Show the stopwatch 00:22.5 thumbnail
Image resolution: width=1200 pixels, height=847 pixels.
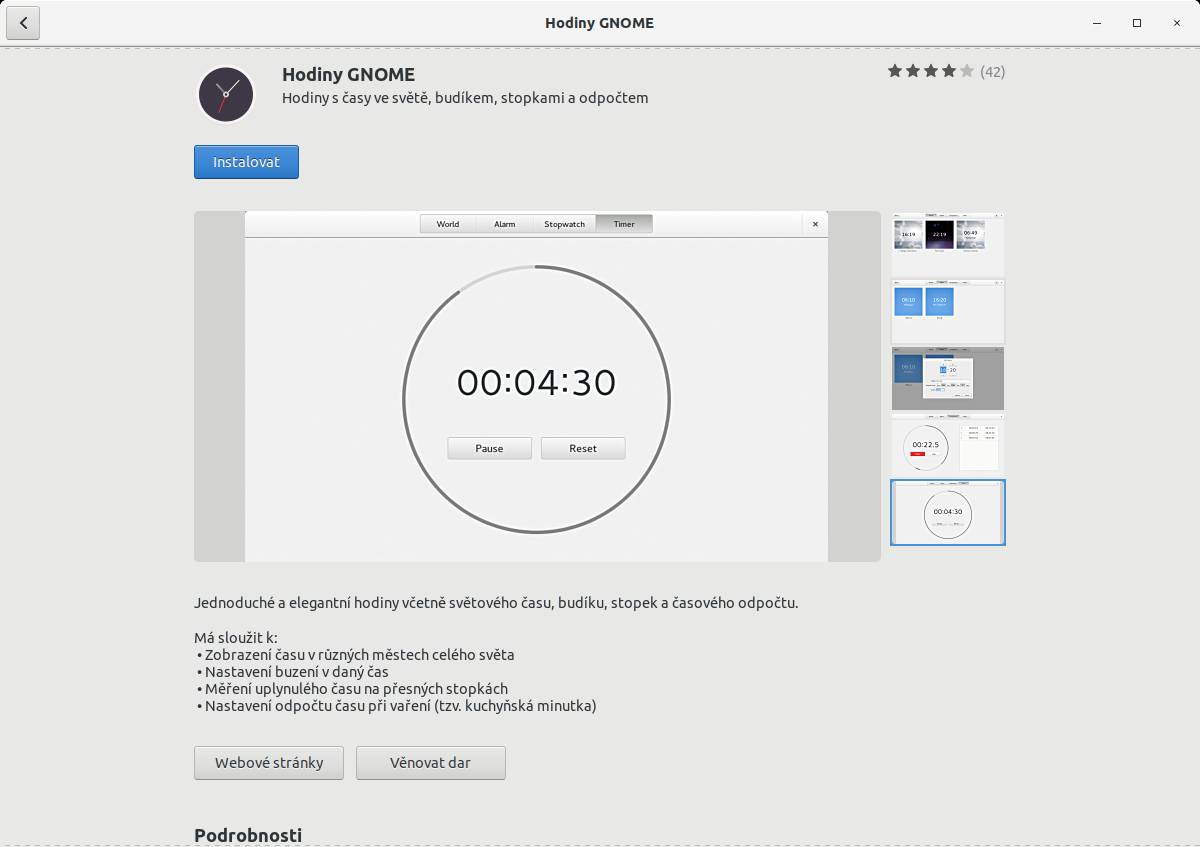point(948,445)
